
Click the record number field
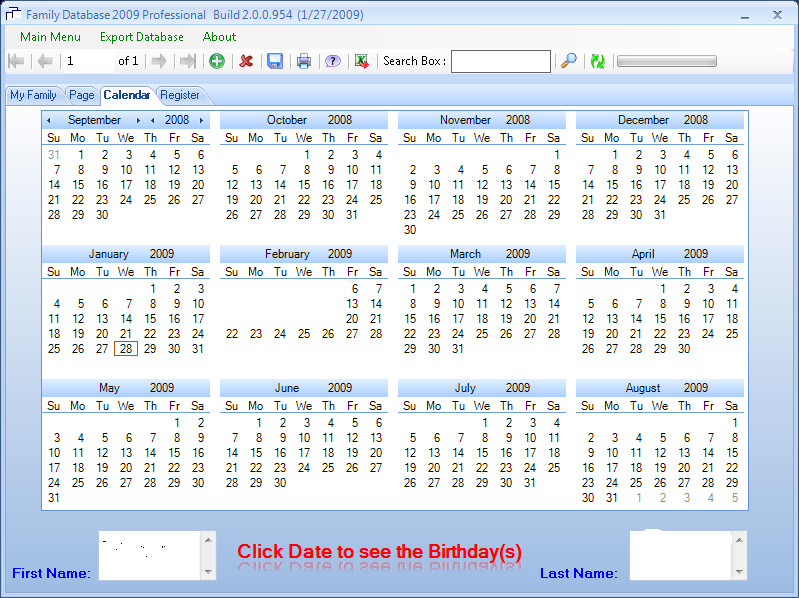click(x=88, y=62)
